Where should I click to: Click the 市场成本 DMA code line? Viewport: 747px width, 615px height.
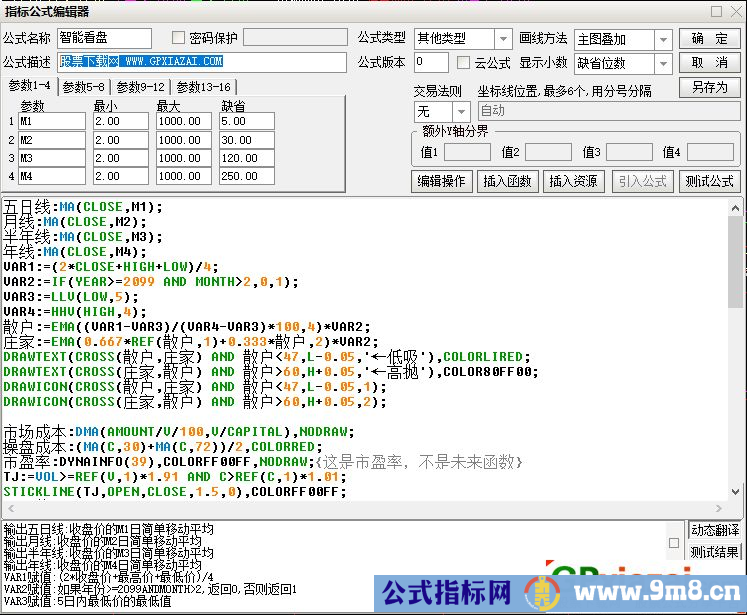[x=179, y=432]
